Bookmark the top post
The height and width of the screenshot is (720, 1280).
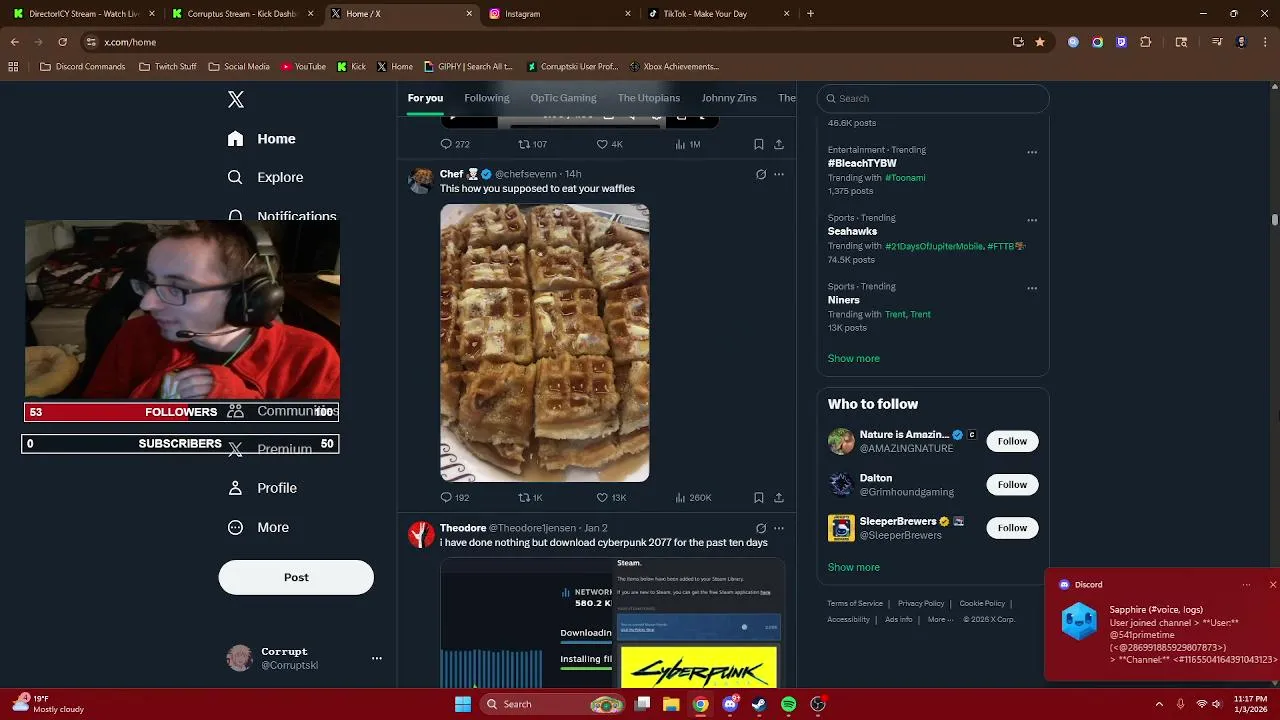tap(759, 144)
